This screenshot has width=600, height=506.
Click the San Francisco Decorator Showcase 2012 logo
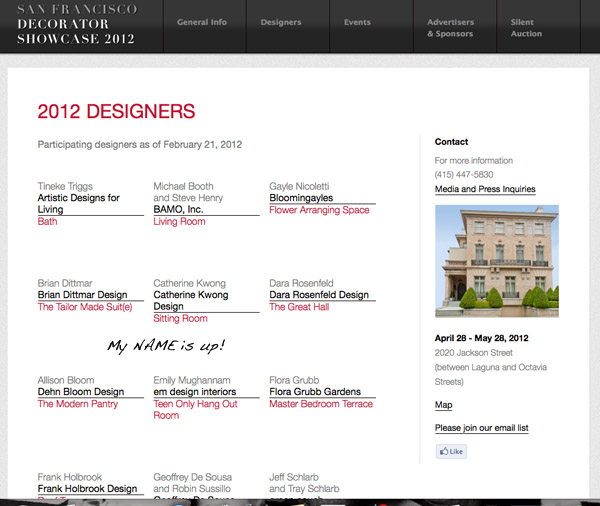tap(76, 24)
